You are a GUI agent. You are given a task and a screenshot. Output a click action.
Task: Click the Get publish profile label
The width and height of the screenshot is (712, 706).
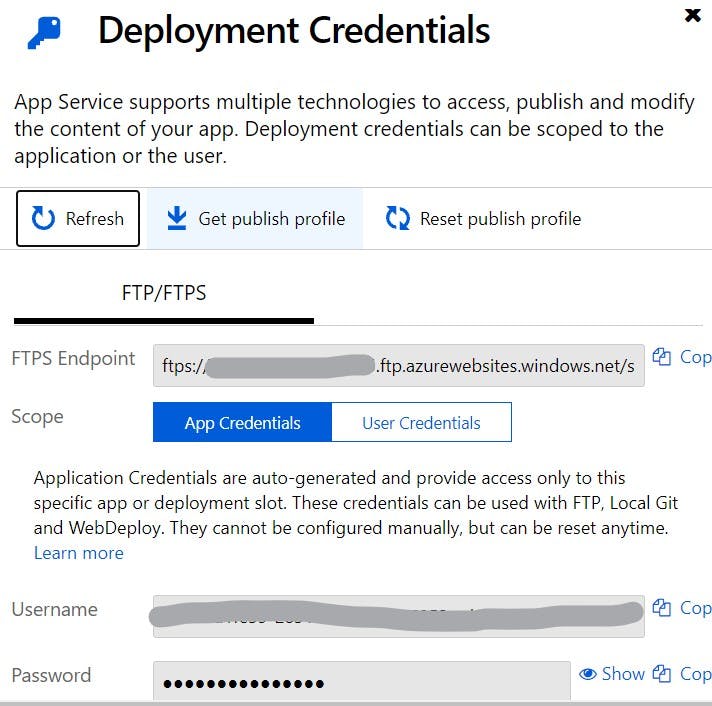(x=272, y=219)
